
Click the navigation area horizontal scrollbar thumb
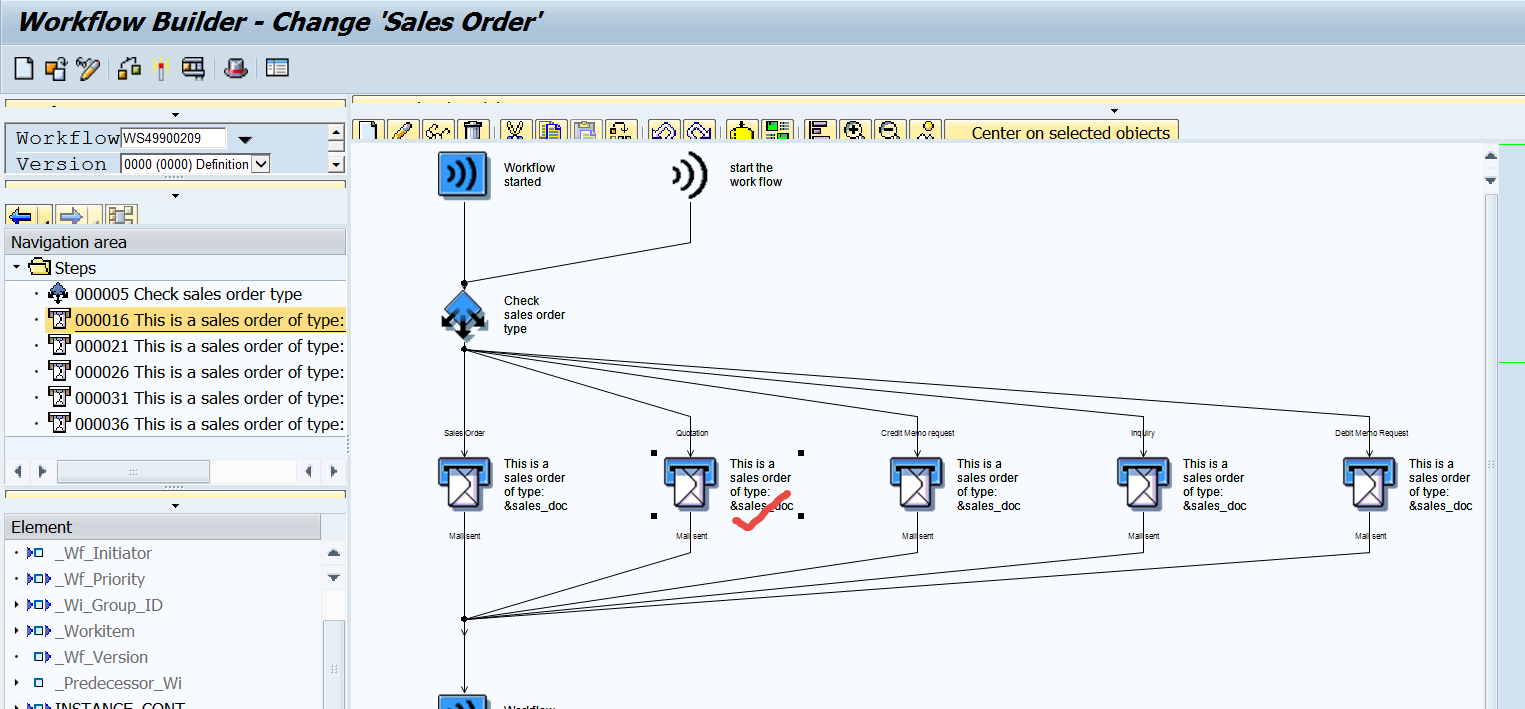[x=133, y=471]
